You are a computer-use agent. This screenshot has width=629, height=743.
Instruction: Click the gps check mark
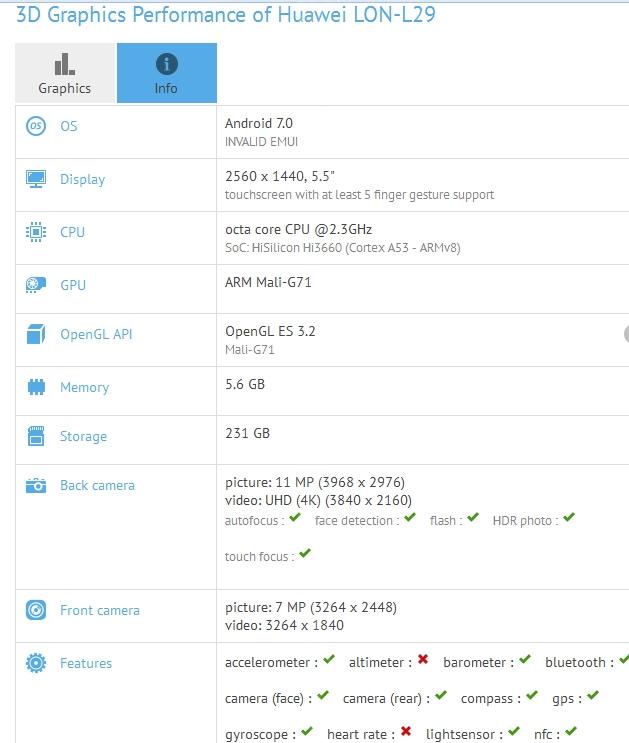point(593,695)
